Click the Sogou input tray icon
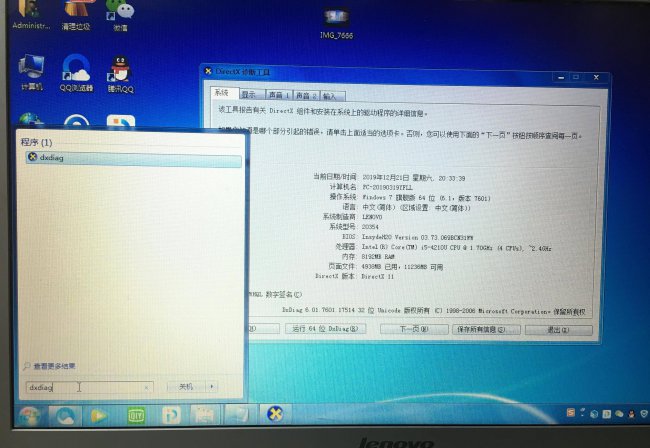Viewport: 650px width, 448px height. tap(571, 412)
